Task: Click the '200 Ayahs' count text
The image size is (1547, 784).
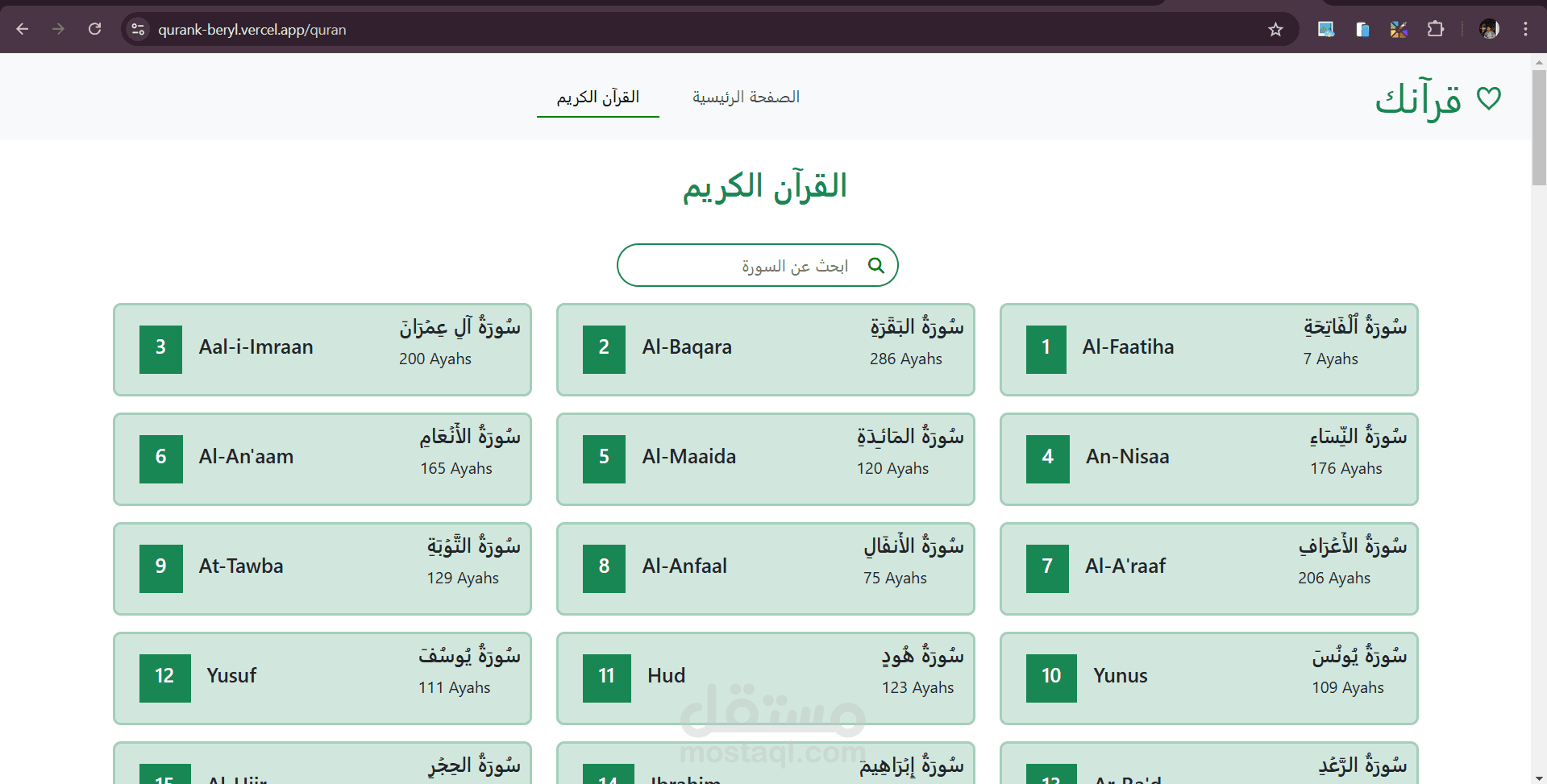Action: [x=435, y=359]
